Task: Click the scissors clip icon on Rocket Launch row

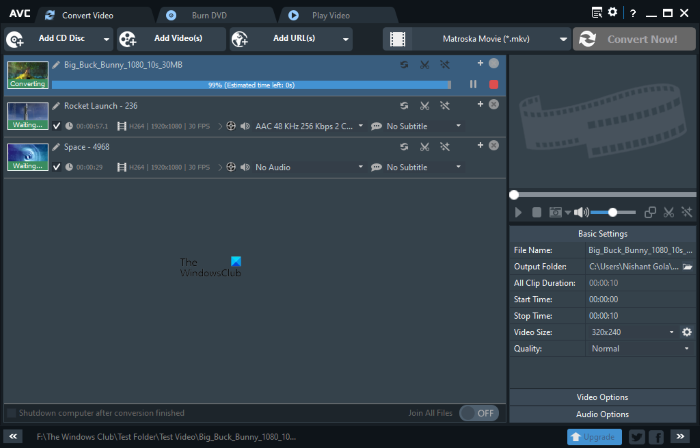Action: pos(424,106)
